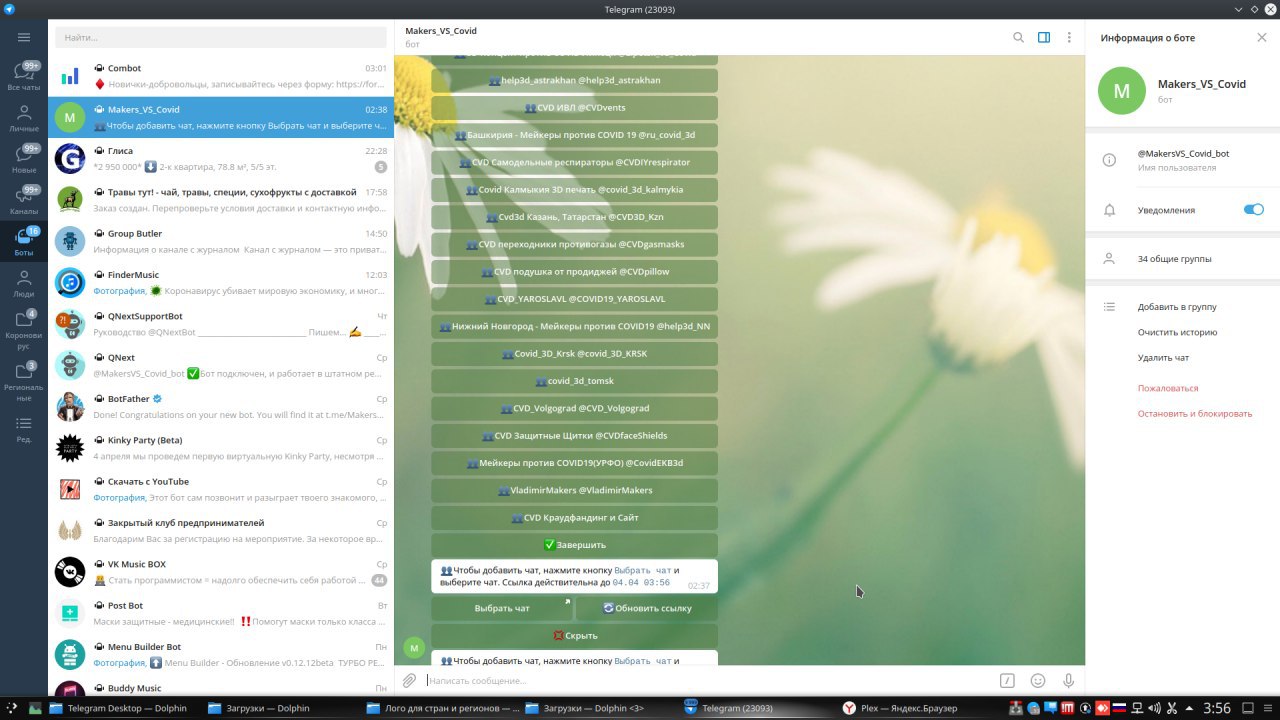Click 'Остановить и блокировать'
This screenshot has width=1280, height=720.
point(1194,413)
